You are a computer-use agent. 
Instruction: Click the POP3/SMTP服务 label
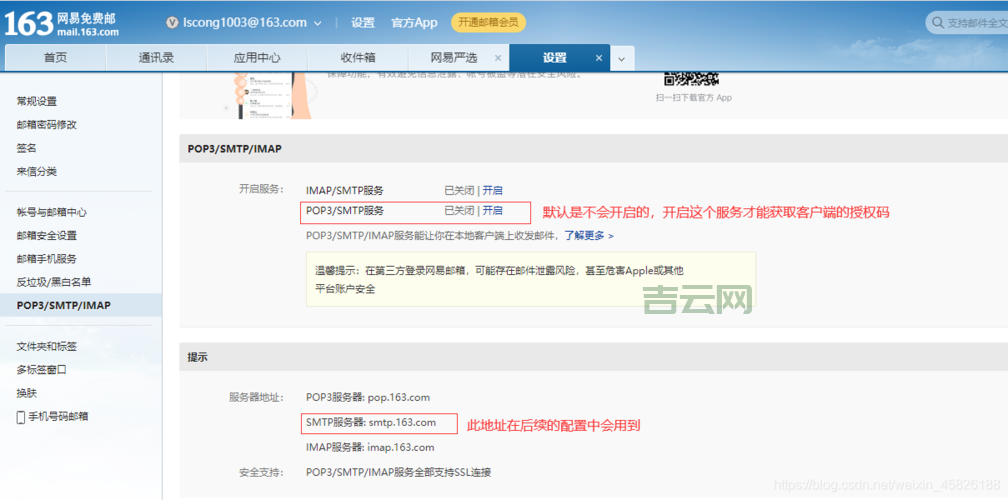(345, 210)
